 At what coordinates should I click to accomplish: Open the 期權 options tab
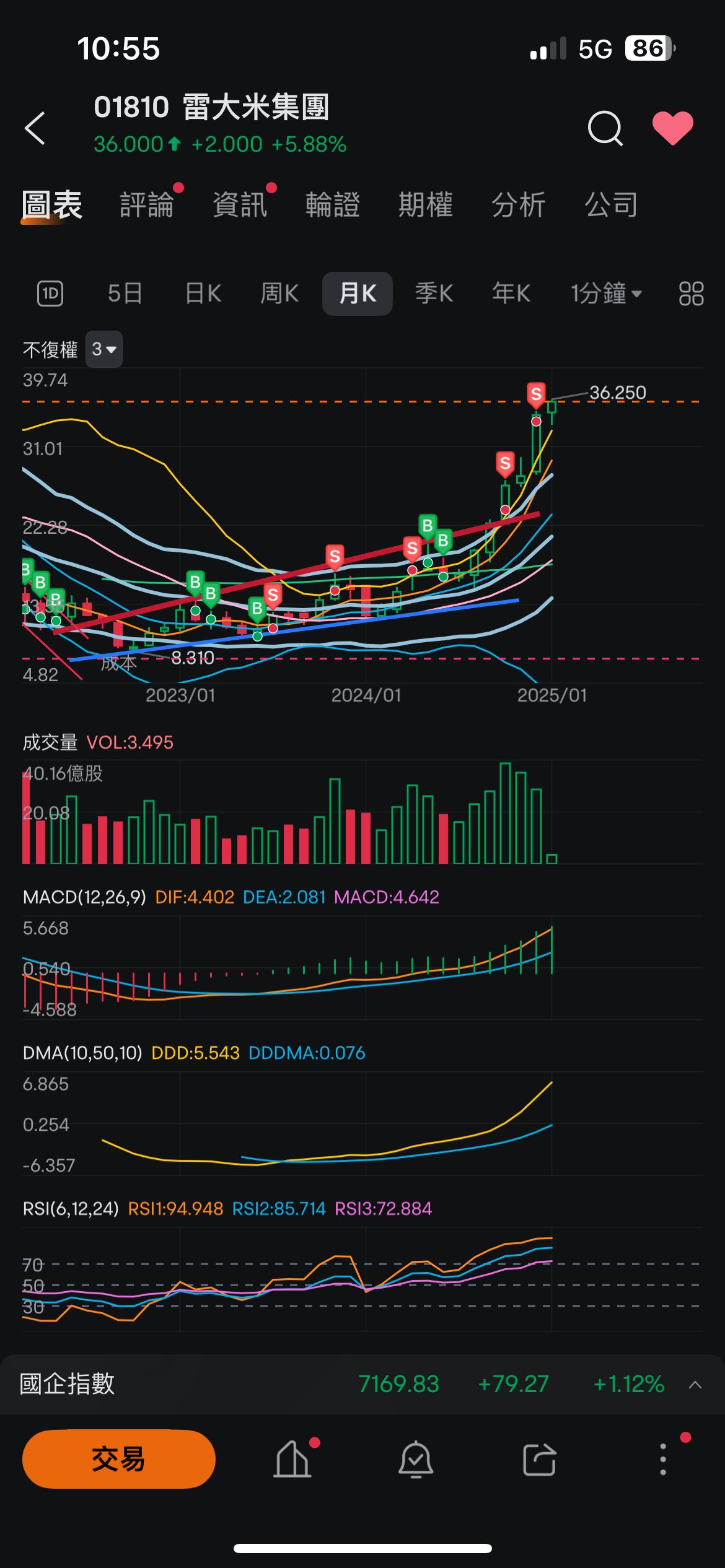pos(426,205)
